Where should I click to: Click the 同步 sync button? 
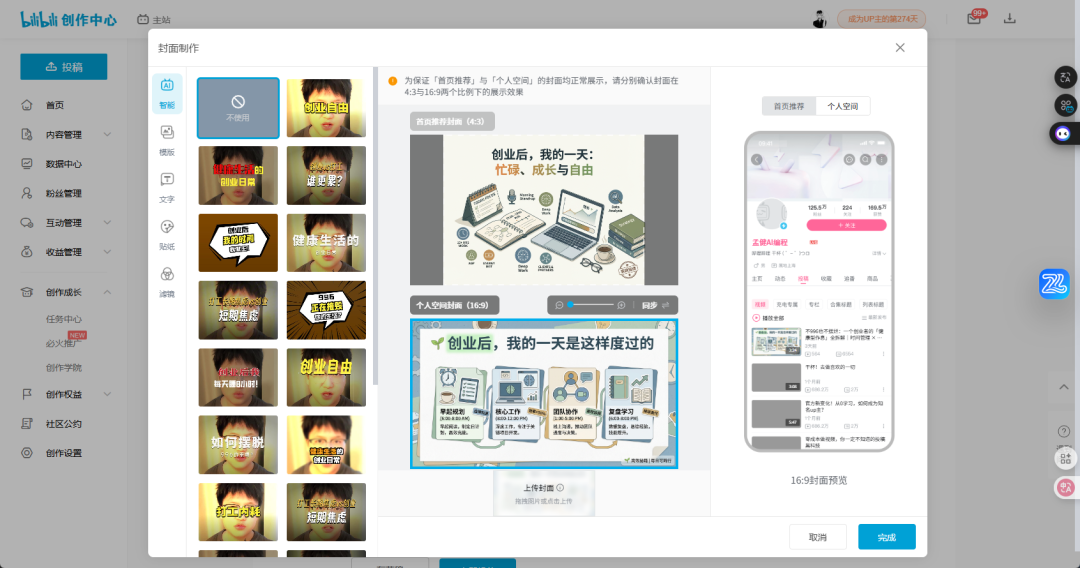coord(655,305)
